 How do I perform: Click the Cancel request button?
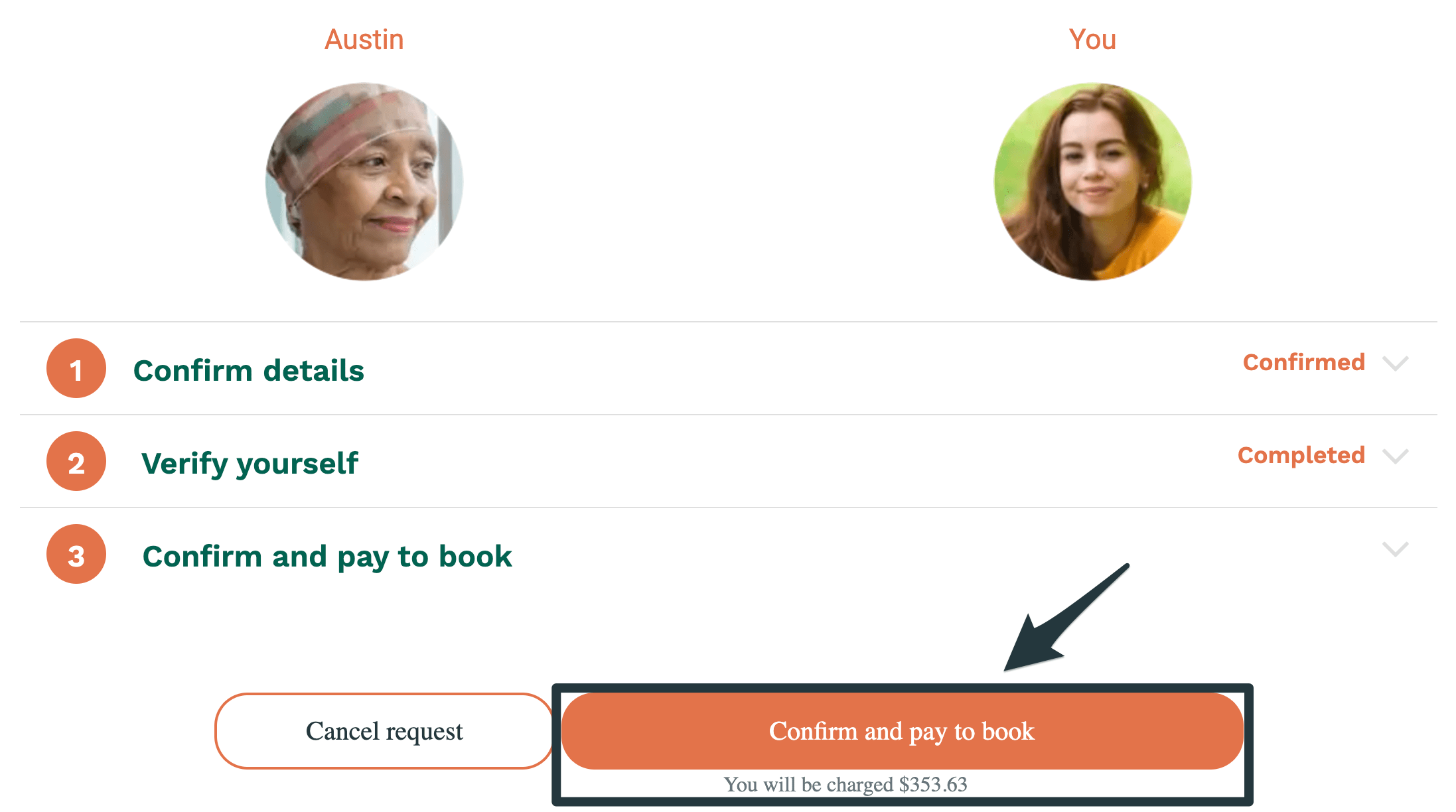(384, 731)
